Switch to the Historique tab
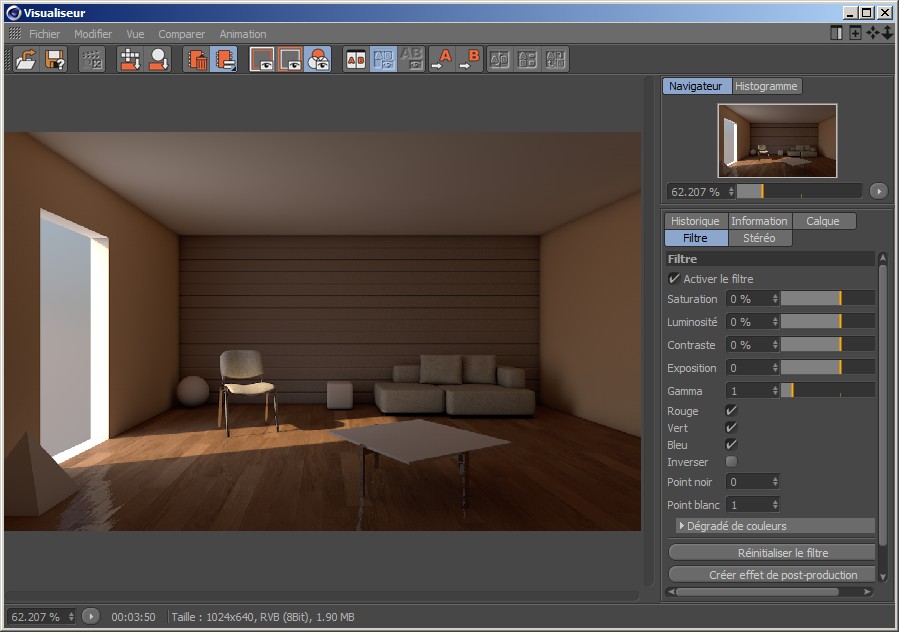899x632 pixels. (x=695, y=221)
